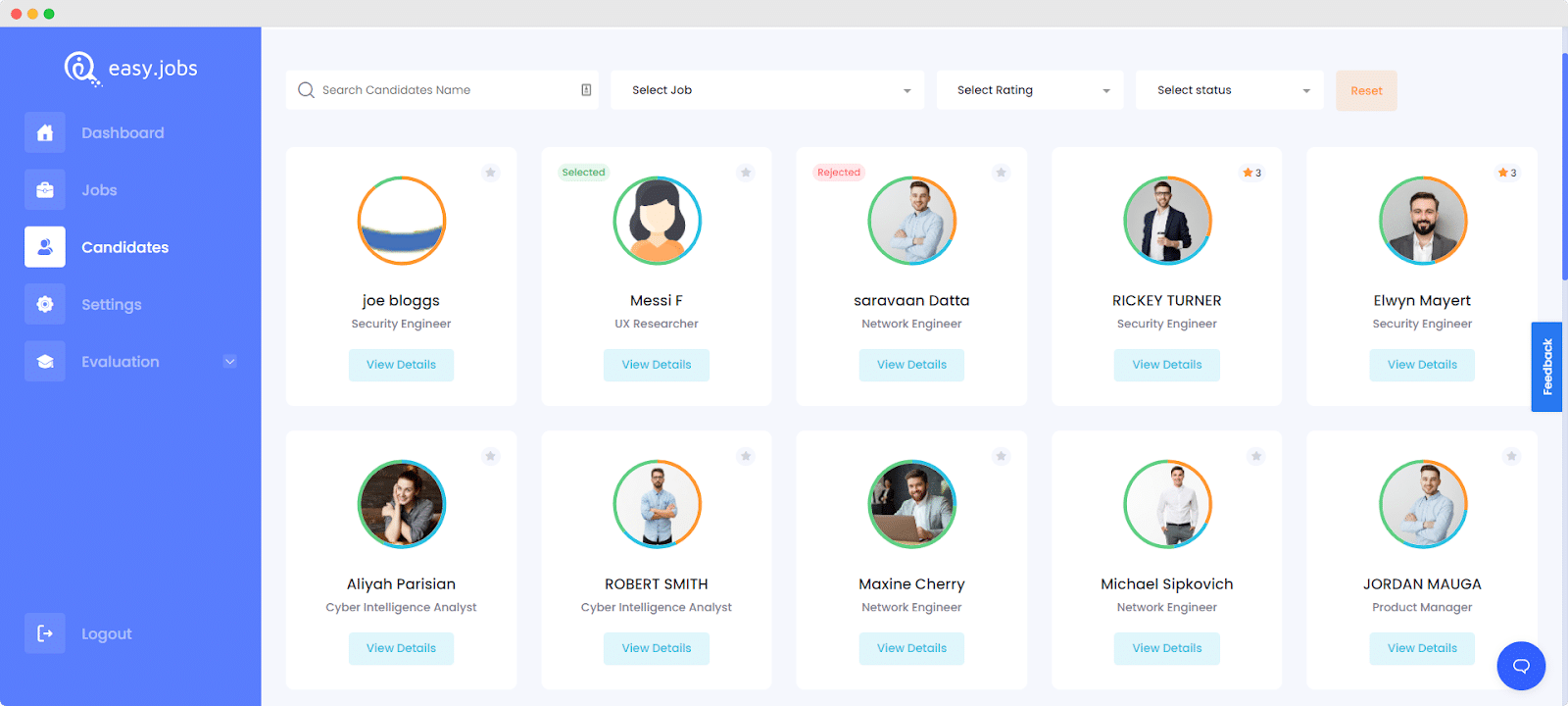Open the Jobs menu item
Image resolution: width=1568 pixels, height=706 pixels.
[99, 190]
